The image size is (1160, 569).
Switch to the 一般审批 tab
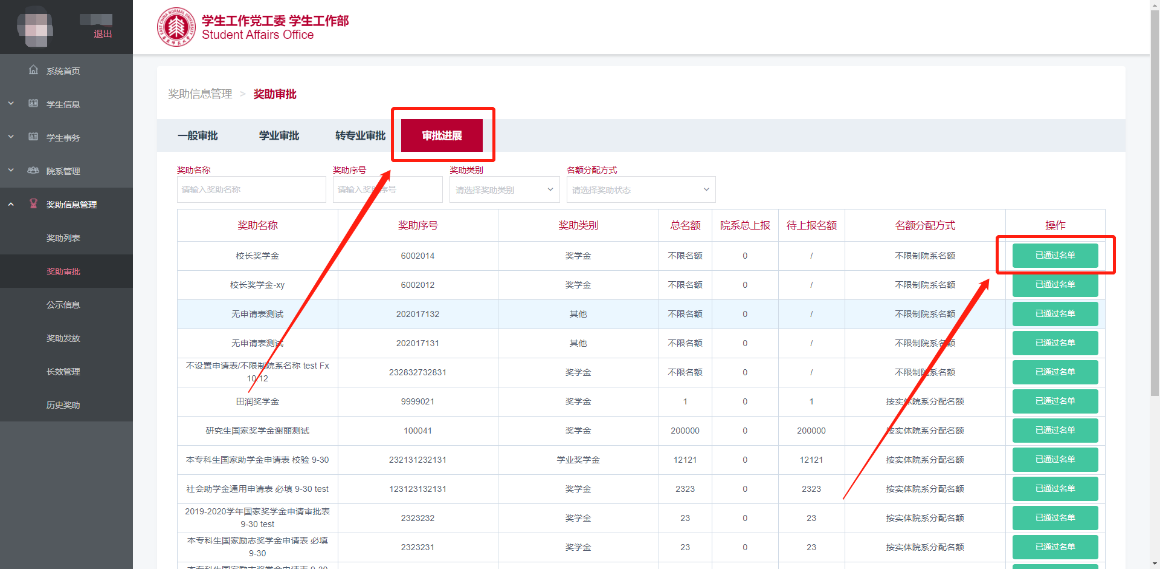point(197,136)
